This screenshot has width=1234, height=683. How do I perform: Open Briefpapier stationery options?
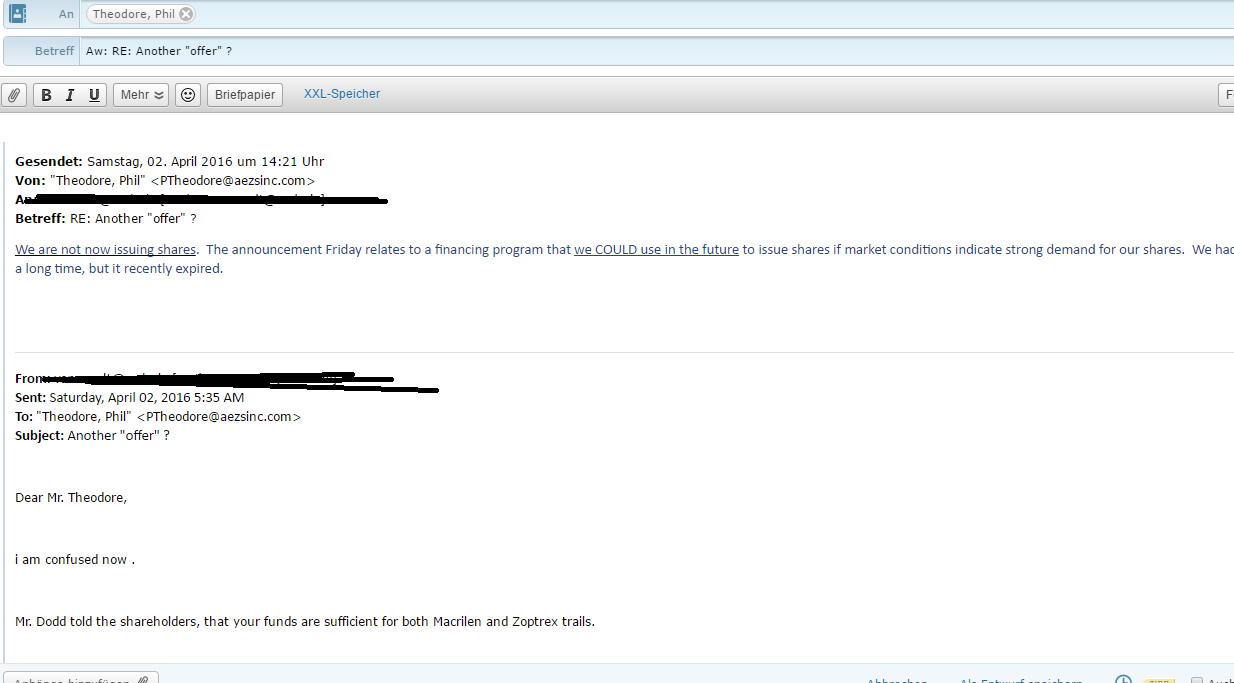point(245,95)
